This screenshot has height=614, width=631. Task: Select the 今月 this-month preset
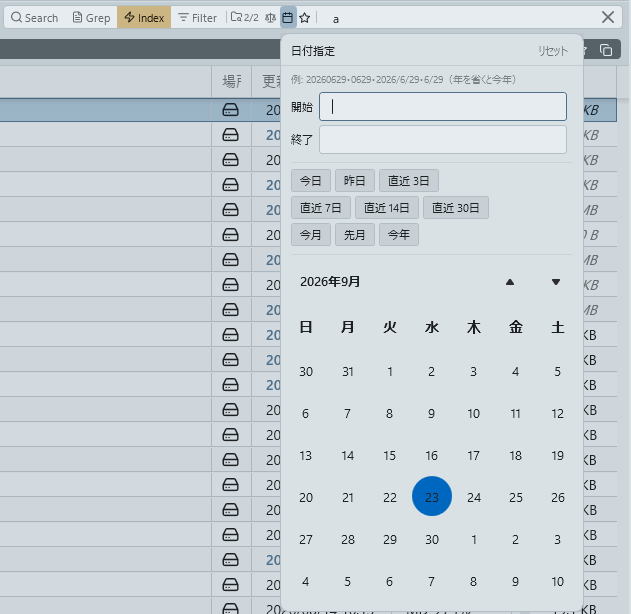(311, 235)
